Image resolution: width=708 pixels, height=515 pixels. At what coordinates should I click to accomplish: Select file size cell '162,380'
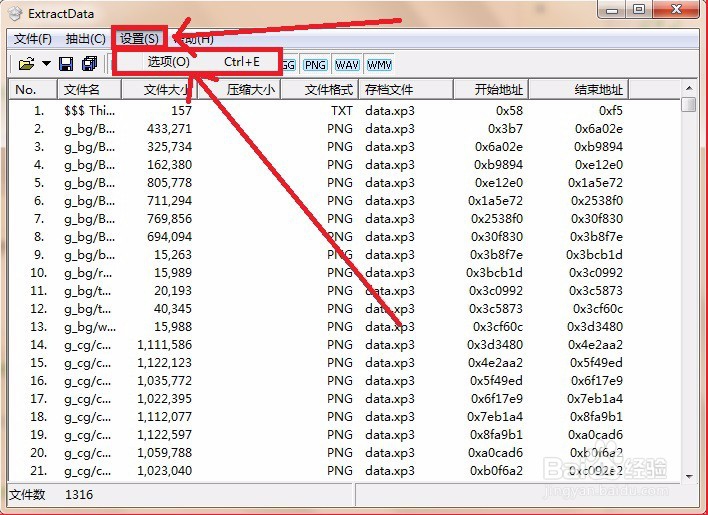169,165
